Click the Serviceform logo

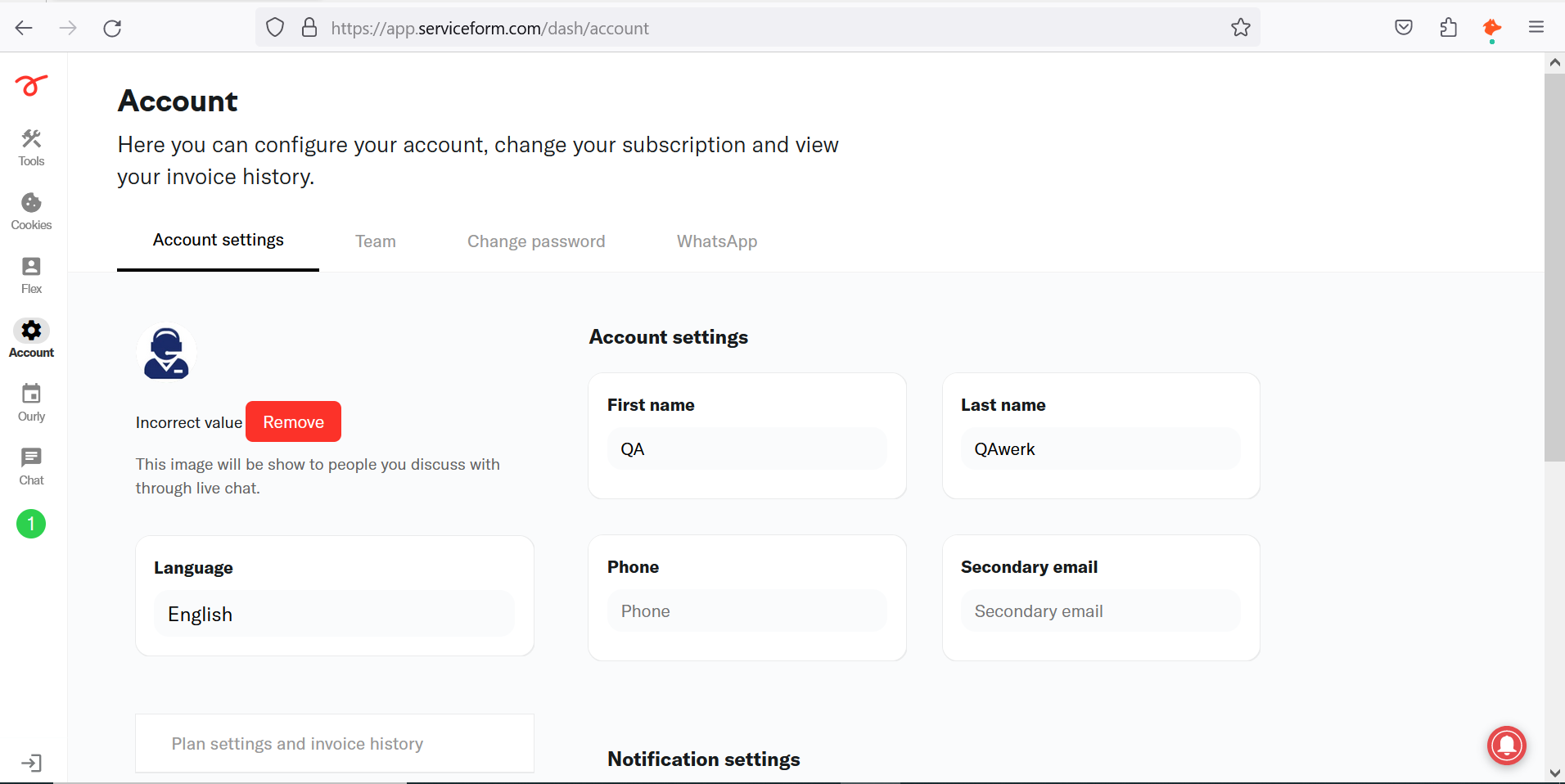point(31,84)
